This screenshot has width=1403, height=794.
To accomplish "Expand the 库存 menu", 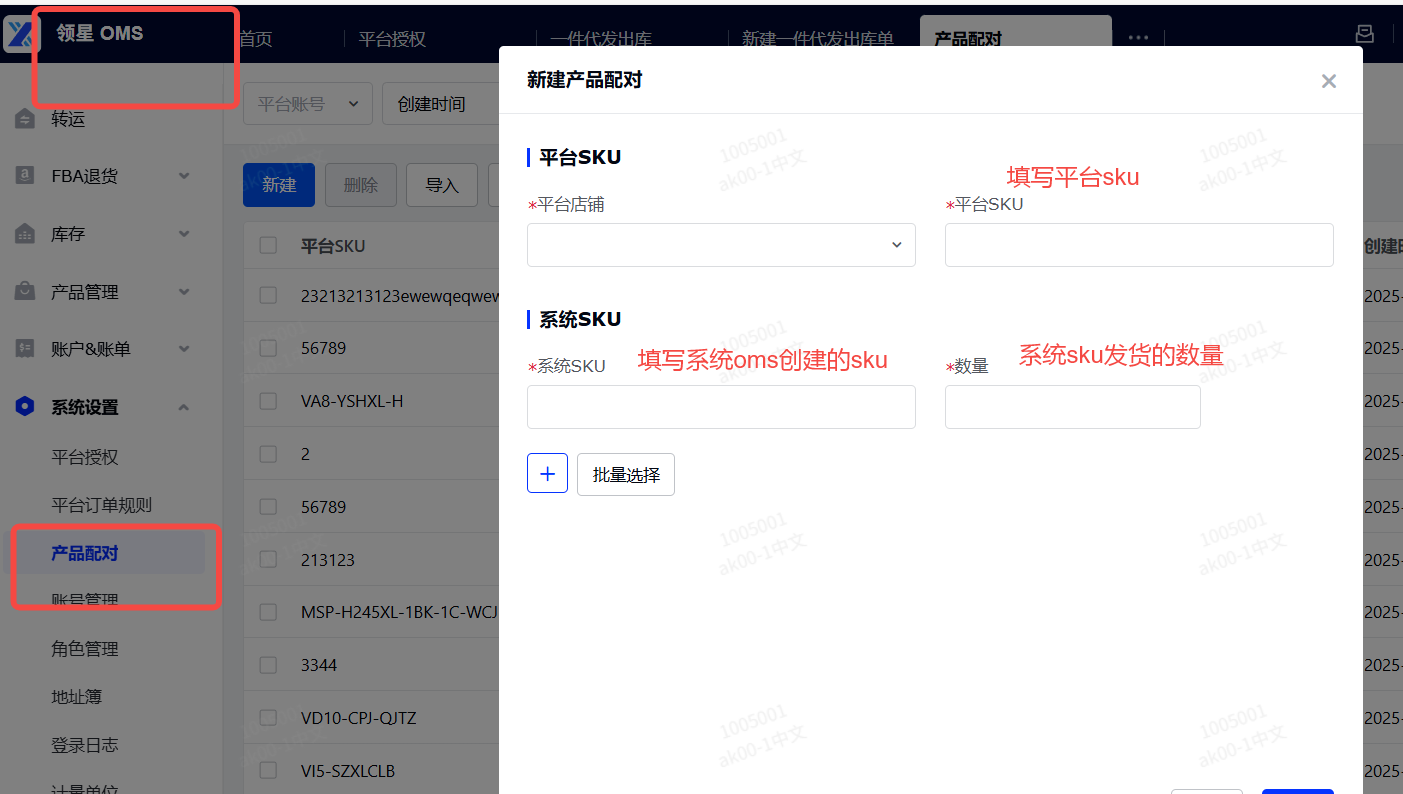I will 184,234.
